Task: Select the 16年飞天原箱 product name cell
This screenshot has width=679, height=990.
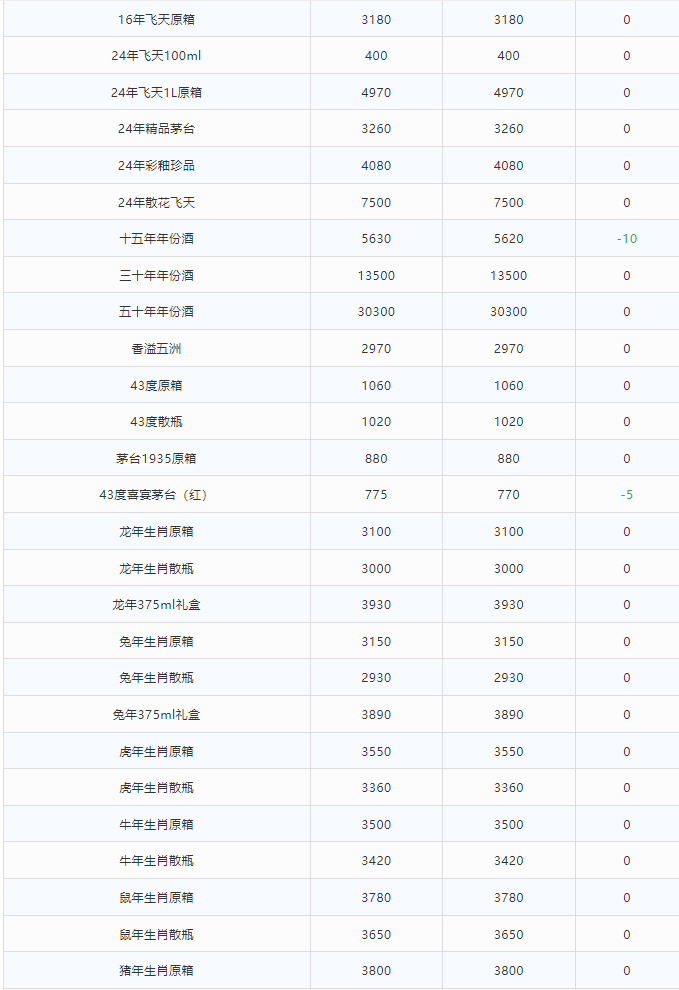Action: pyautogui.click(x=156, y=20)
